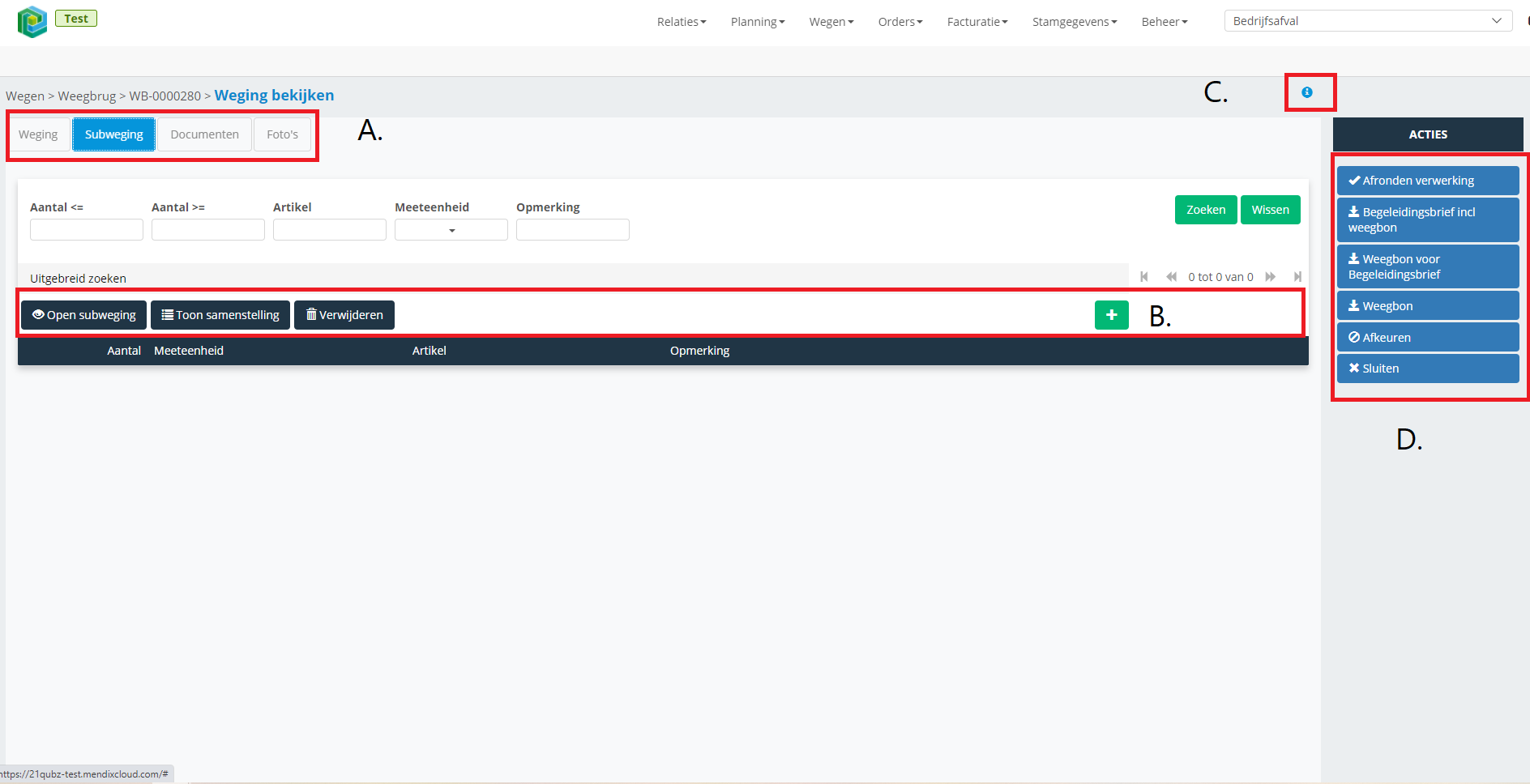Clear filters with Wissen button
Image resolution: width=1530 pixels, height=784 pixels.
(1270, 210)
